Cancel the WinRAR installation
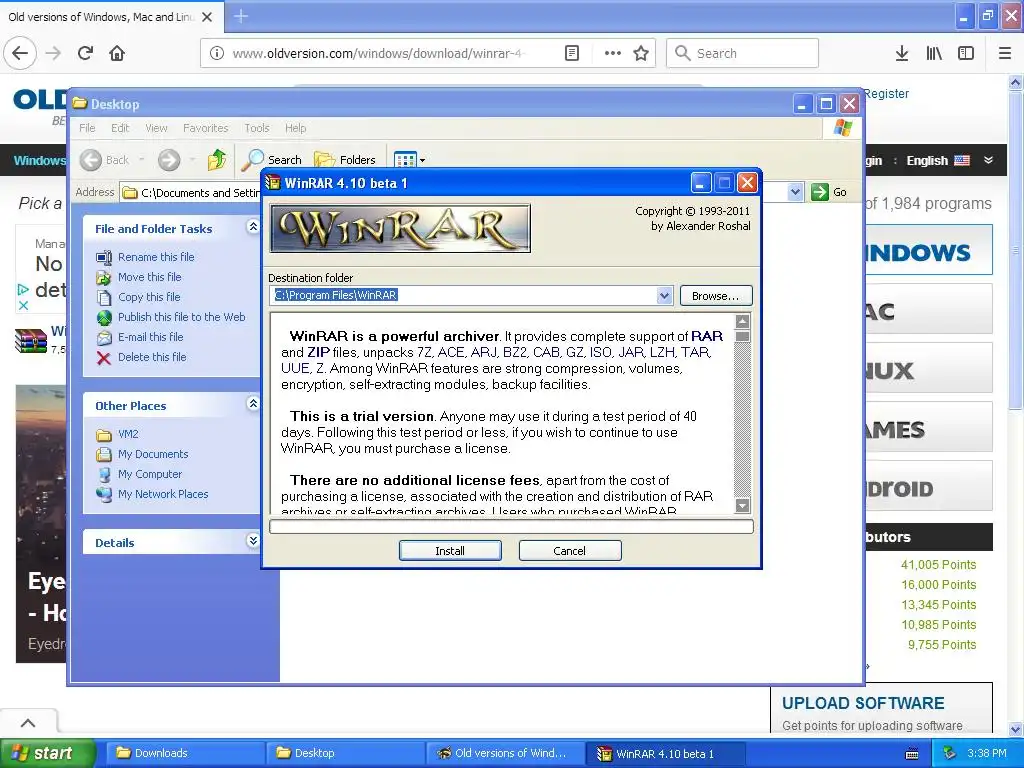This screenshot has width=1024, height=768. (569, 551)
